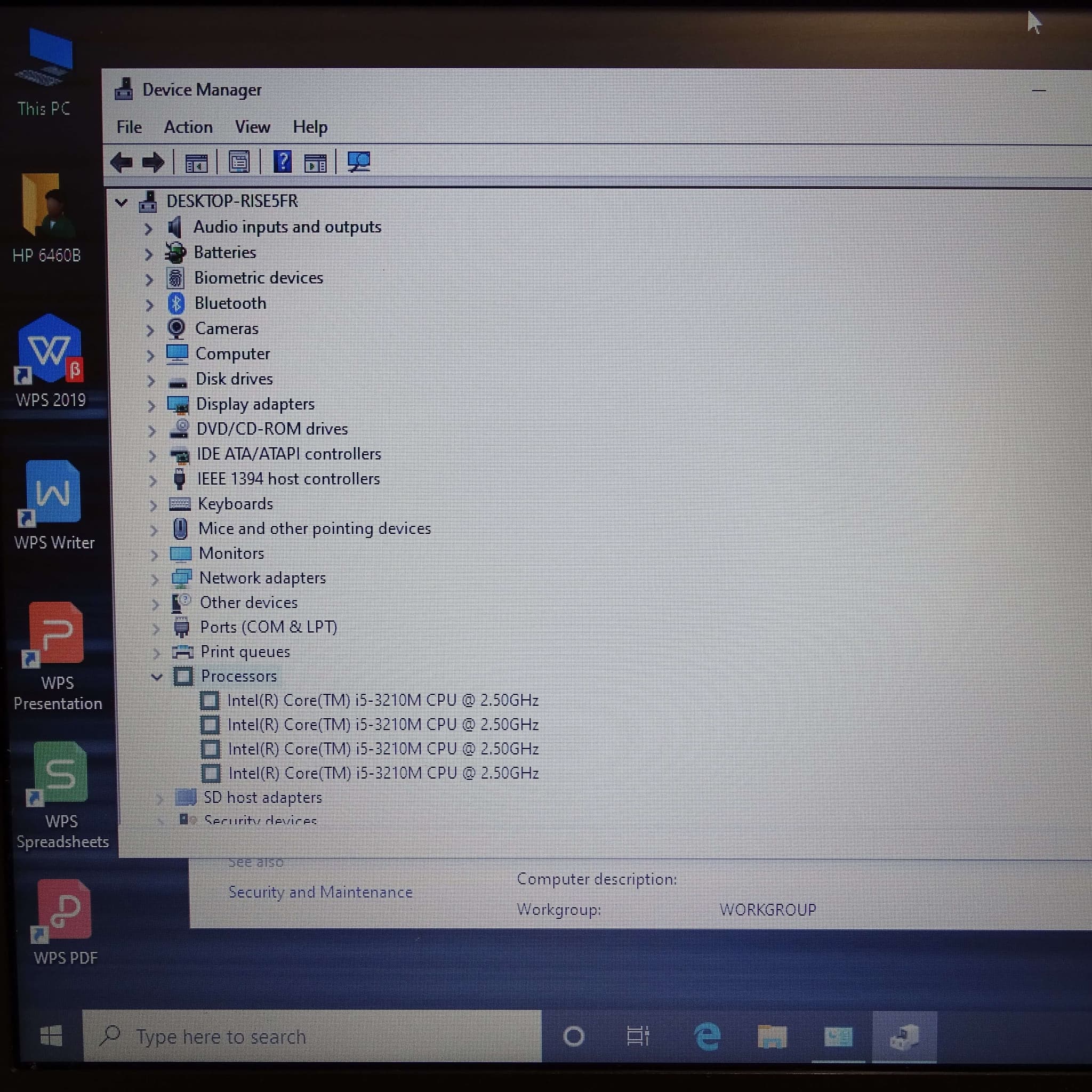Click the Properties toolbar icon
1092x1092 pixels.
pyautogui.click(x=239, y=163)
